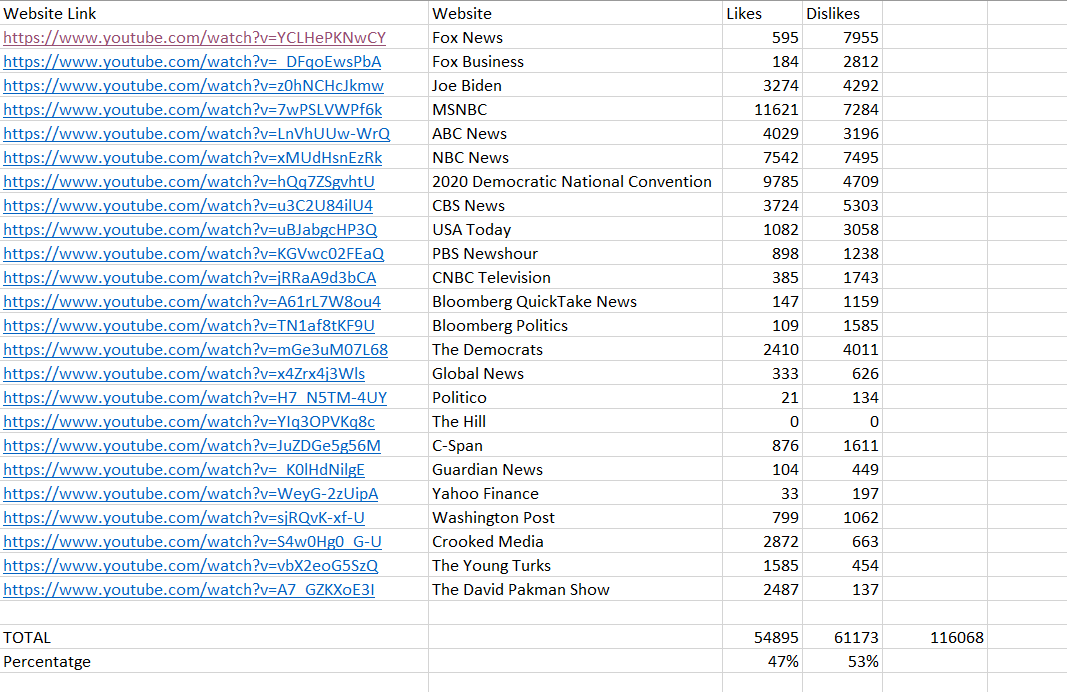
Task: Select NBC News dislikes value 7495
Action: (x=842, y=158)
